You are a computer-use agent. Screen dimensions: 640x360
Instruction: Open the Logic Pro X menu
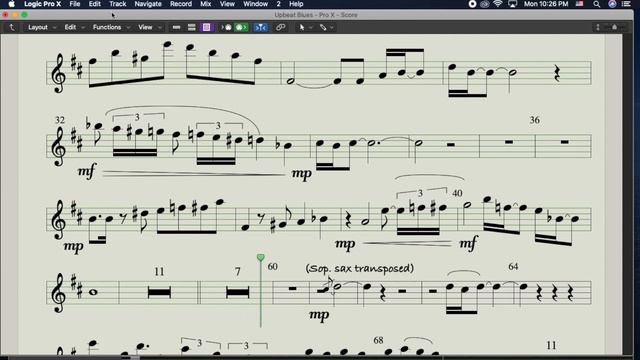click(42, 4)
